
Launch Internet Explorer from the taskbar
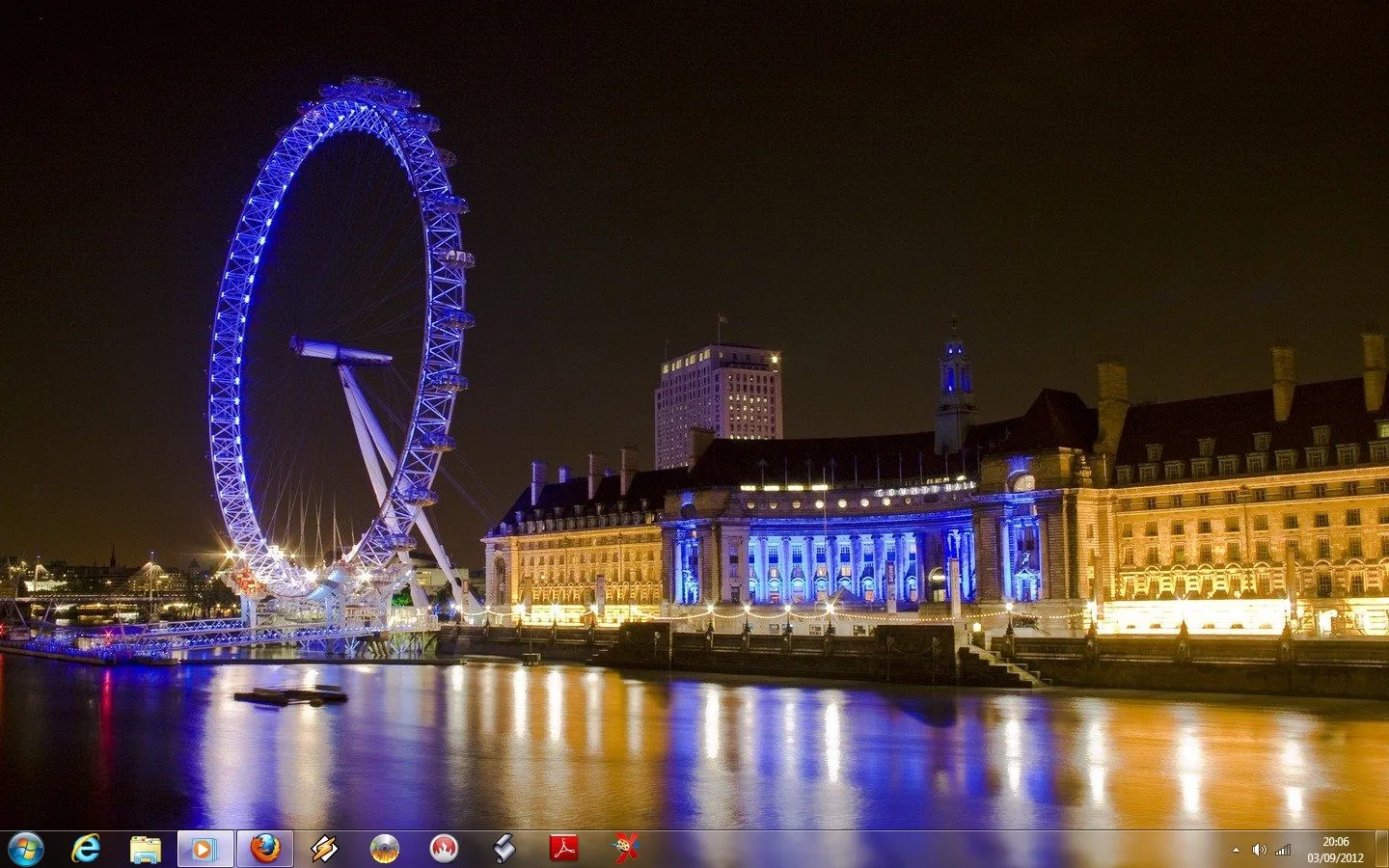pyautogui.click(x=86, y=849)
